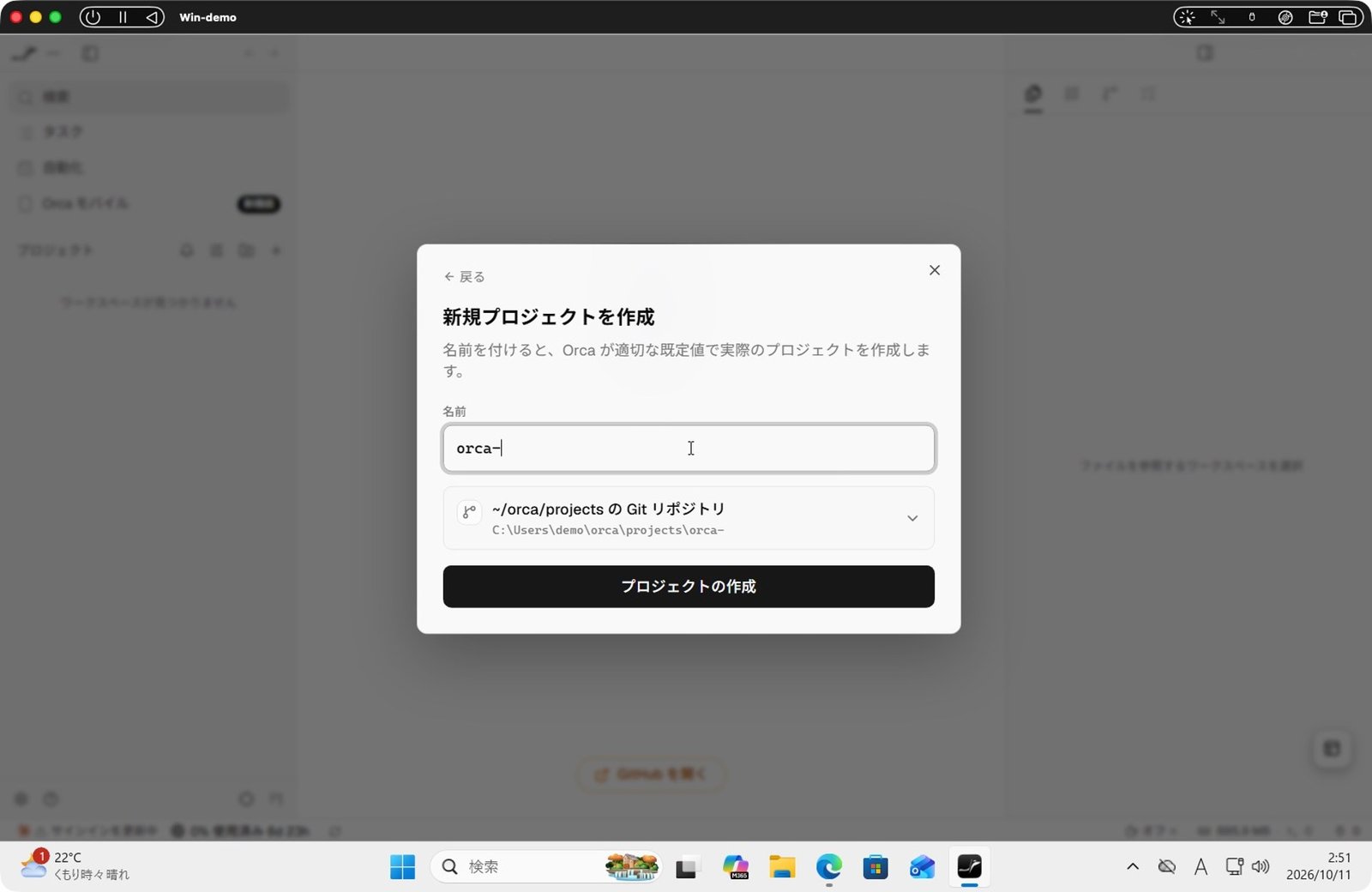Expand the Git リポジトリ location dropdown chevron
The image size is (1372, 892).
912,518
